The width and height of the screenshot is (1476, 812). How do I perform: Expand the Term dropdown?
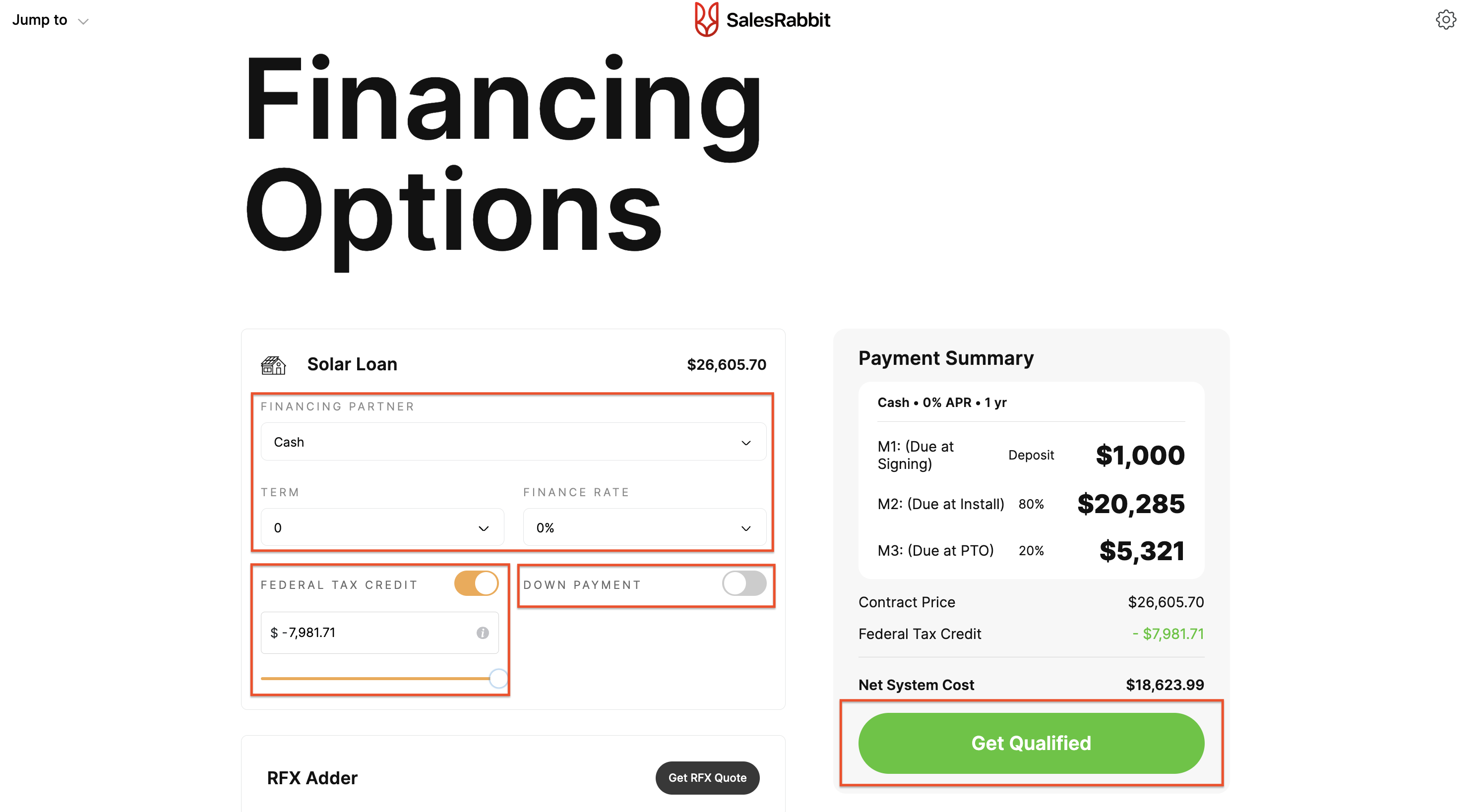(382, 527)
